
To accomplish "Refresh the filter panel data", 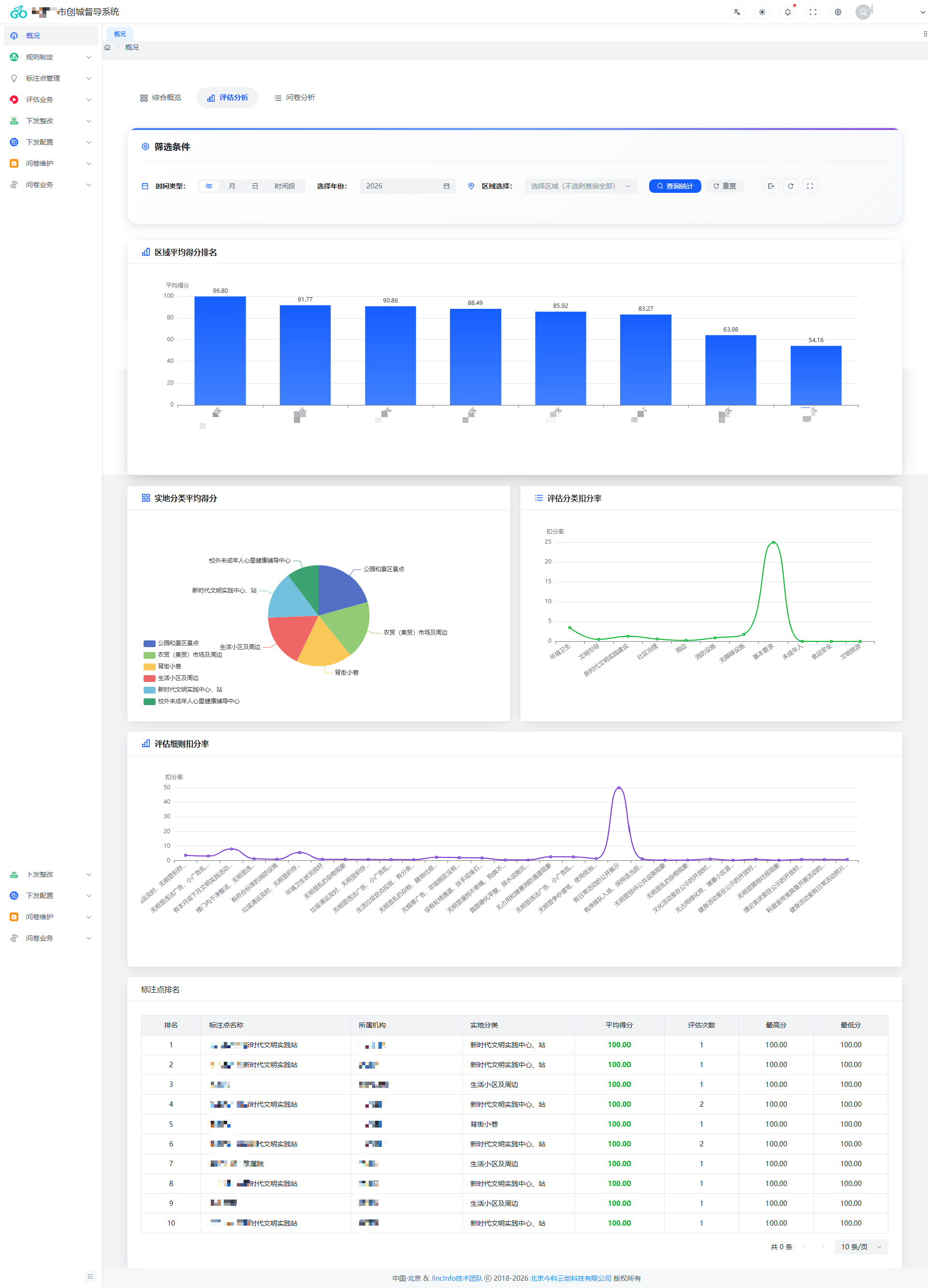I will (791, 186).
